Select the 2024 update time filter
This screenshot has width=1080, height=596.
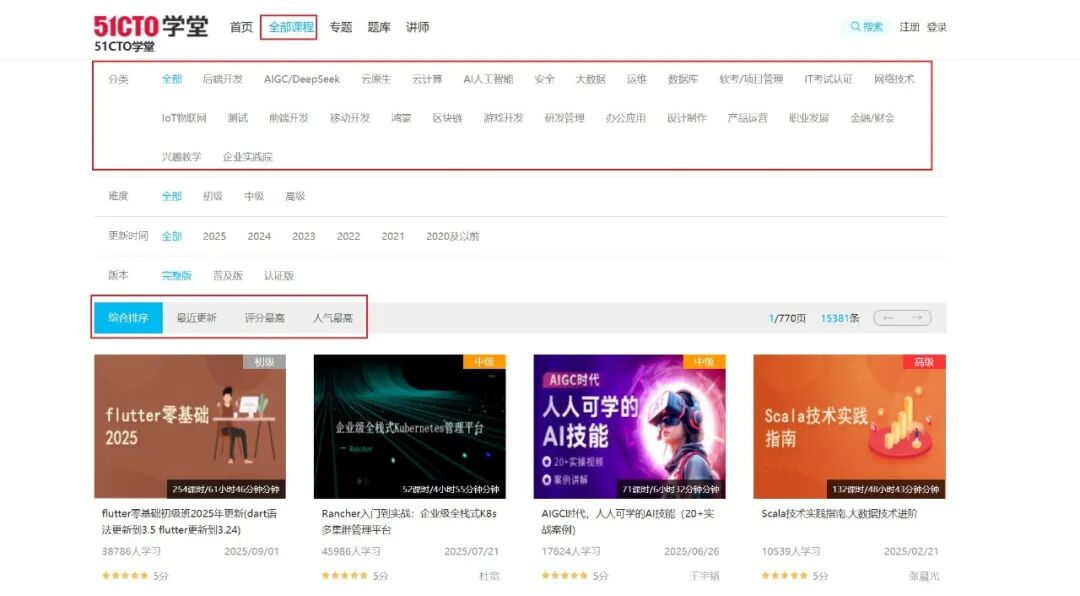click(259, 236)
